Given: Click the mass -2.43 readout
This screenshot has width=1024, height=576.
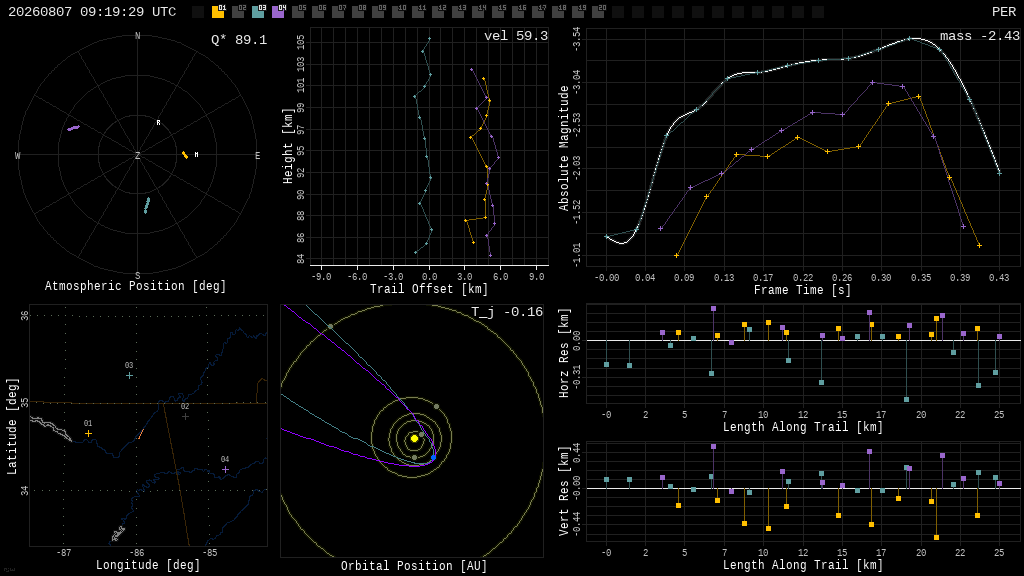Looking at the screenshot, I should point(980,36).
